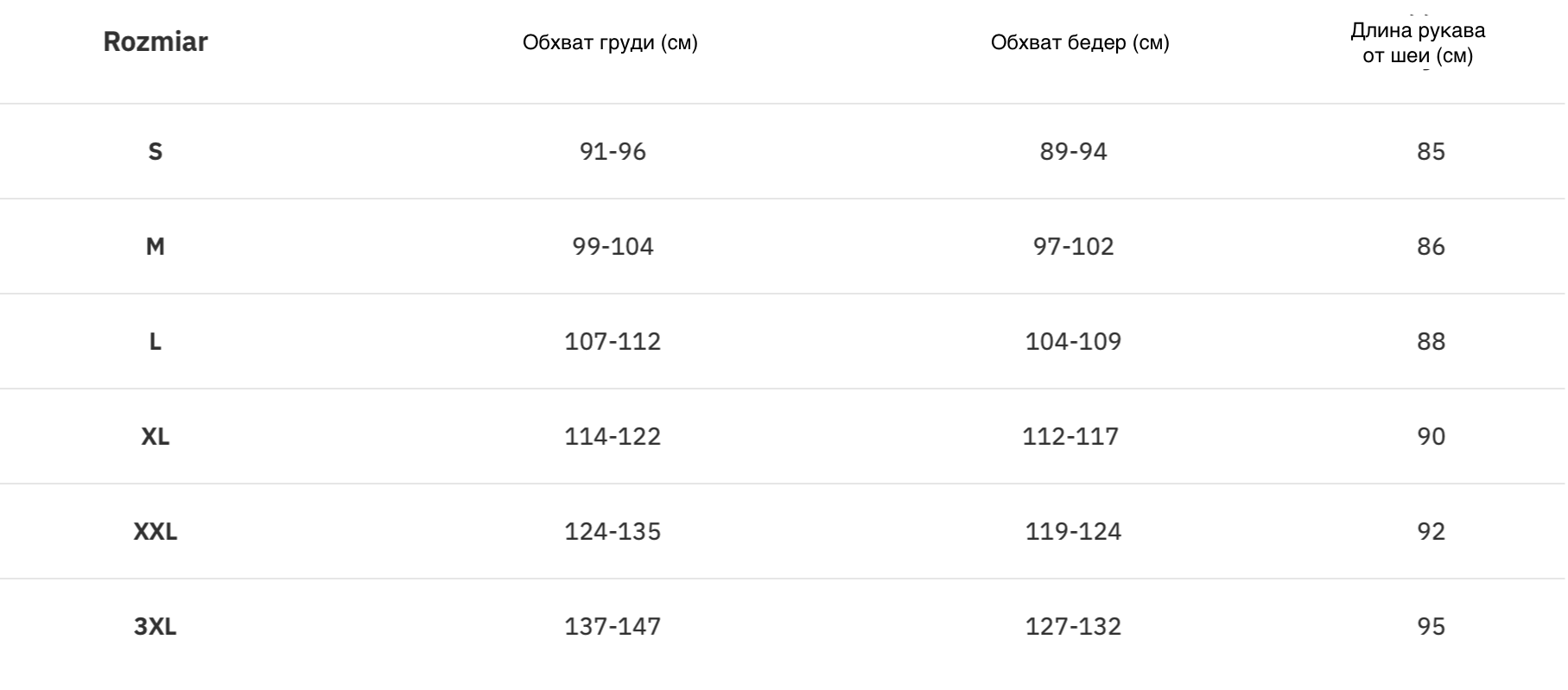Screen dimensions: 1568x690
Task: Click hip value 89-94
Action: [1073, 152]
